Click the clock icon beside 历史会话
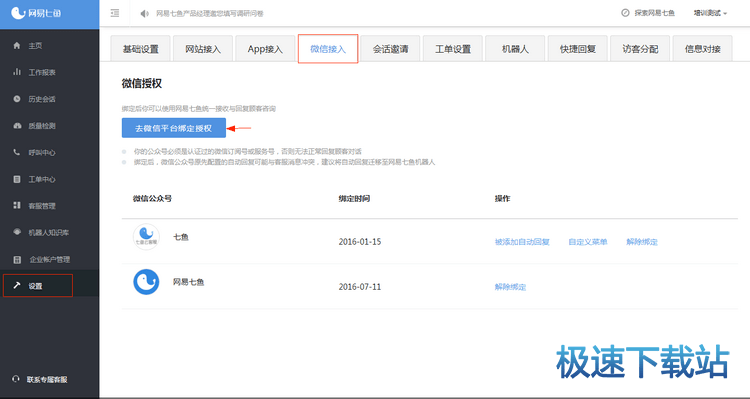Viewport: 750px width, 399px height. click(x=17, y=99)
